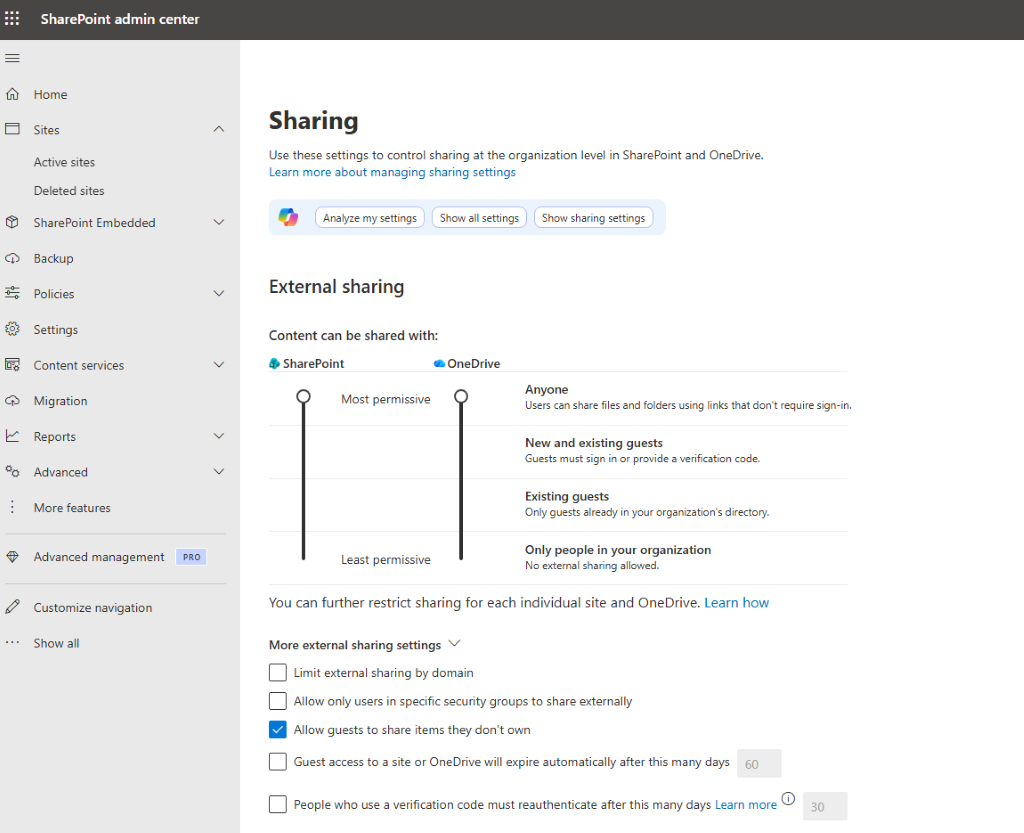
Task: Open Deleted sites in navigation
Action: 69,191
